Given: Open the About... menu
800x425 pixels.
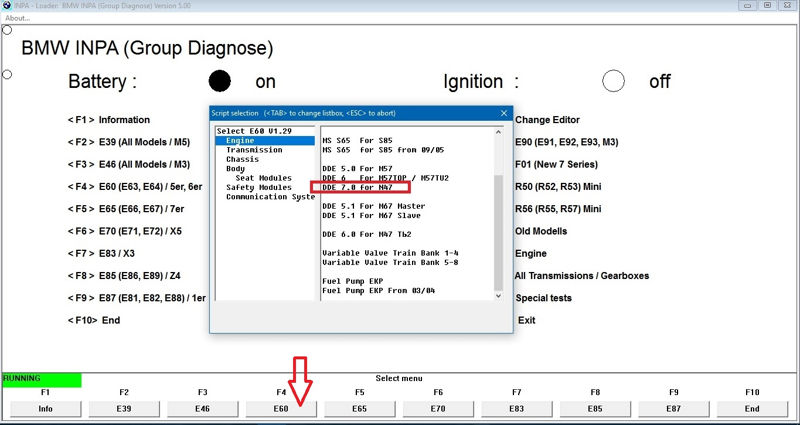Looking at the screenshot, I should 18,17.
